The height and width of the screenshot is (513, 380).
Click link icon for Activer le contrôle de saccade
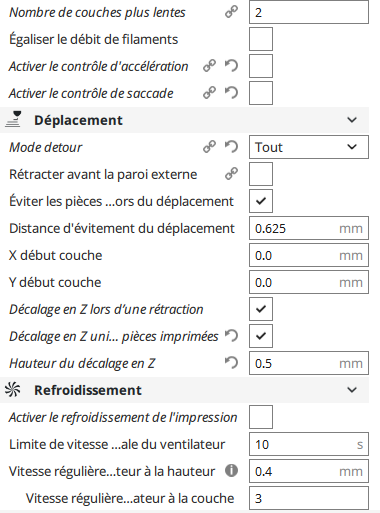(x=209, y=93)
